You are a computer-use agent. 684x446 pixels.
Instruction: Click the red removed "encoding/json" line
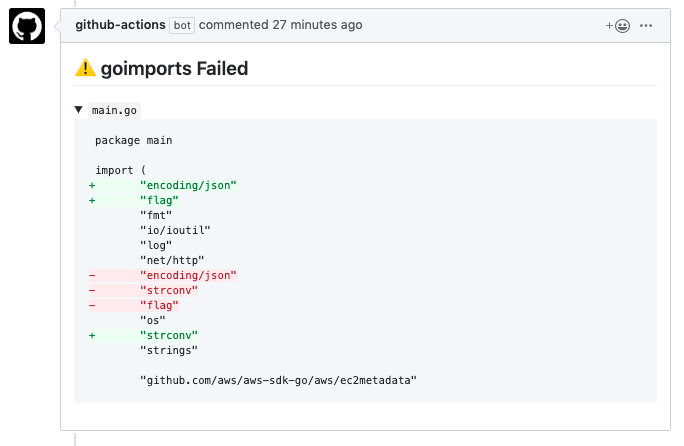(188, 275)
